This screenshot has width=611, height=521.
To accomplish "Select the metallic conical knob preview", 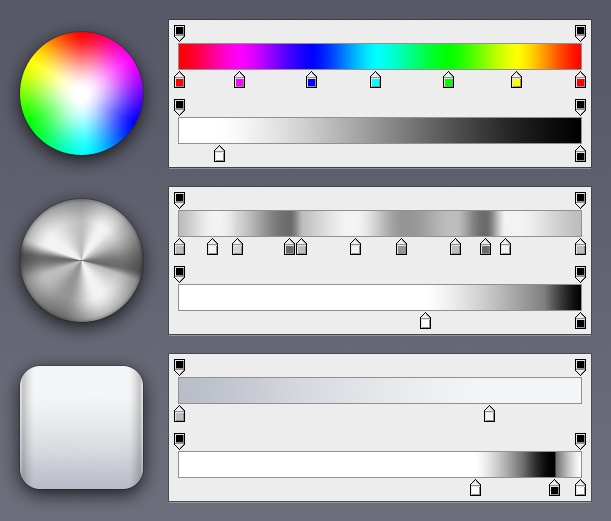I will coord(81,260).
